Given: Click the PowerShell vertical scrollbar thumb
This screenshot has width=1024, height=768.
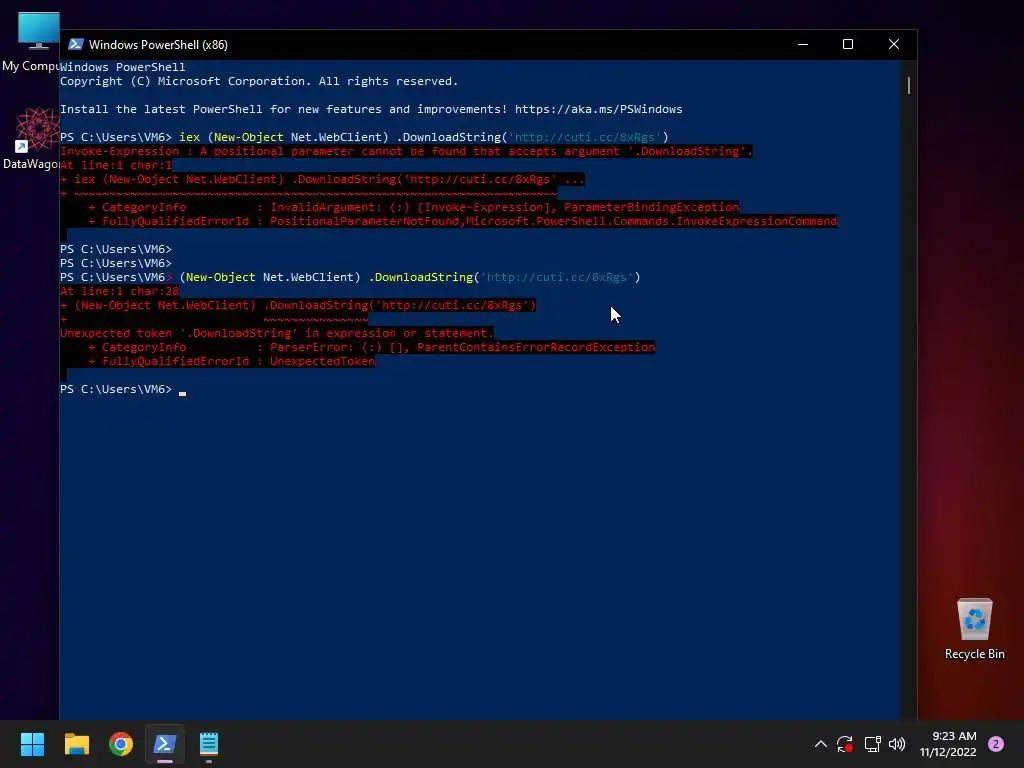Looking at the screenshot, I should [x=908, y=85].
